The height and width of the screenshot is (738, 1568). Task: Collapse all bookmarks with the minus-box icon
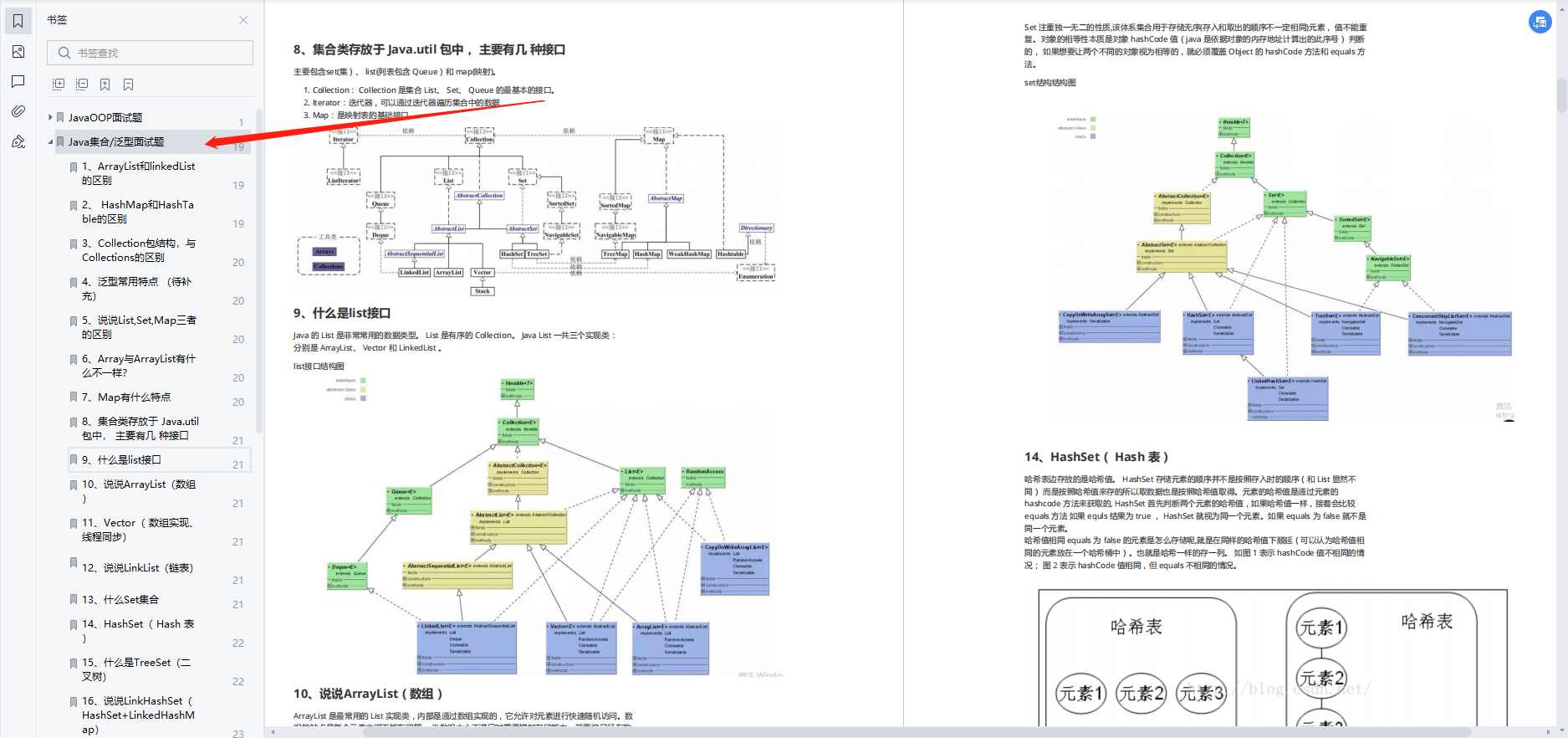click(x=82, y=85)
